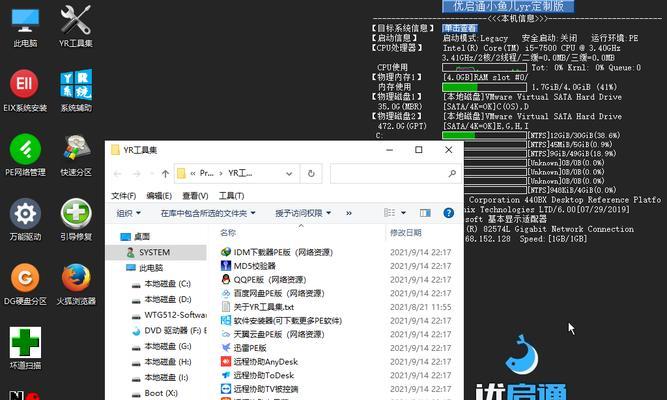Click the 内存使用 memory usage bar
This screenshot has width=667, height=400.
coord(485,87)
